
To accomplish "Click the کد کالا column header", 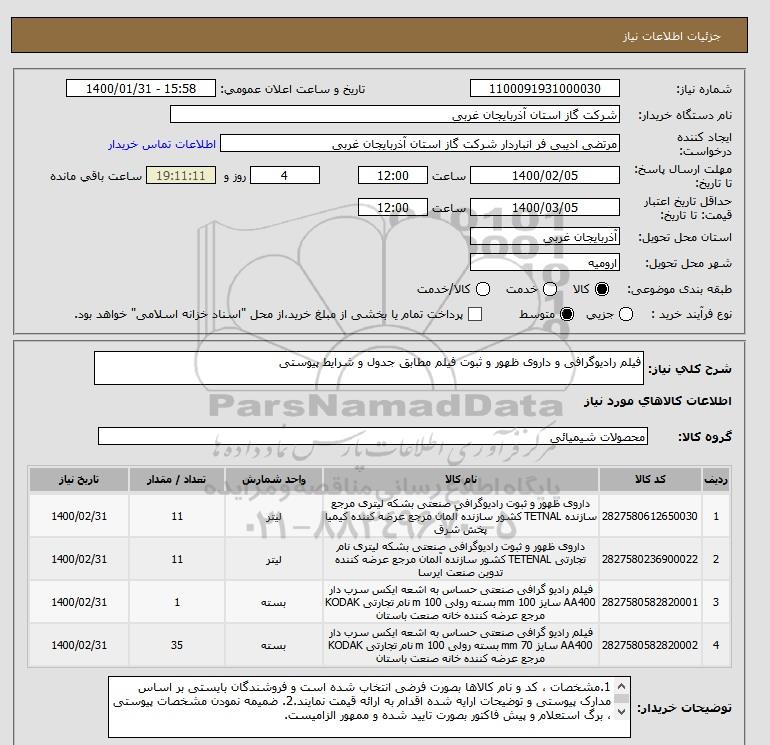I will click(650, 479).
